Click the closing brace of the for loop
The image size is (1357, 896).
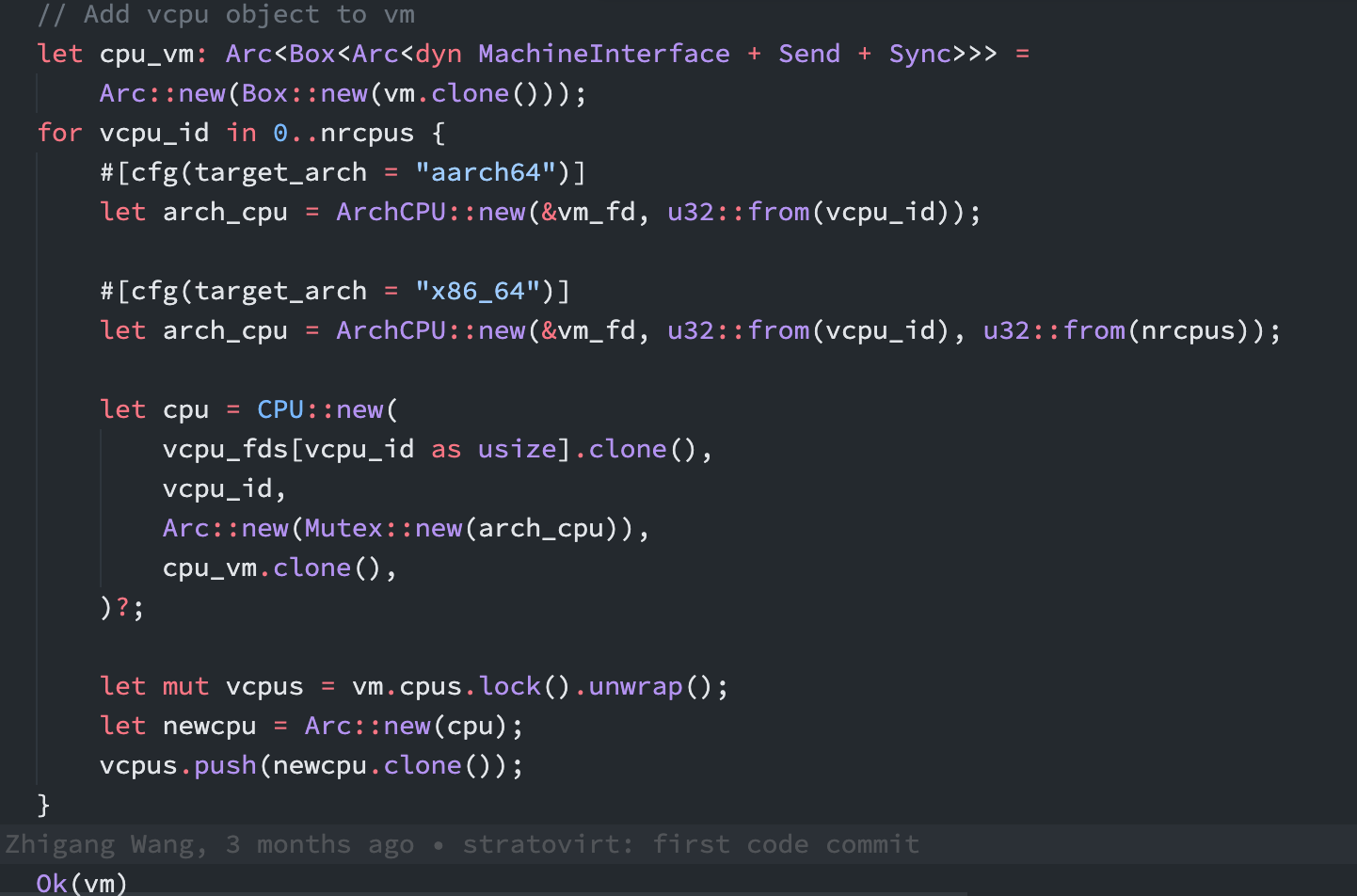tap(43, 805)
